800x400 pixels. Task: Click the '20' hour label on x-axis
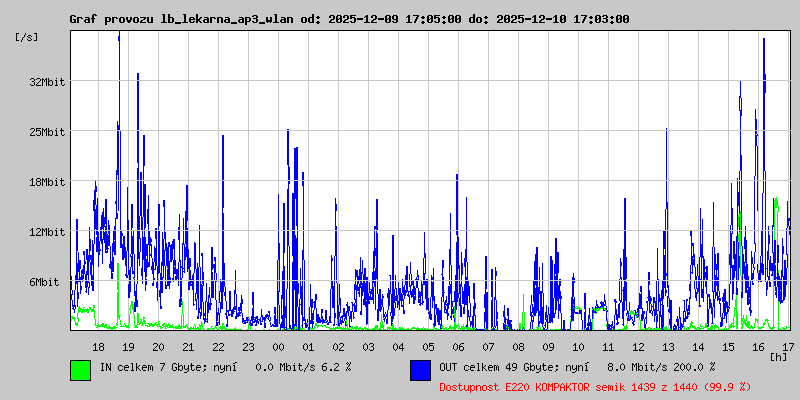(x=158, y=347)
